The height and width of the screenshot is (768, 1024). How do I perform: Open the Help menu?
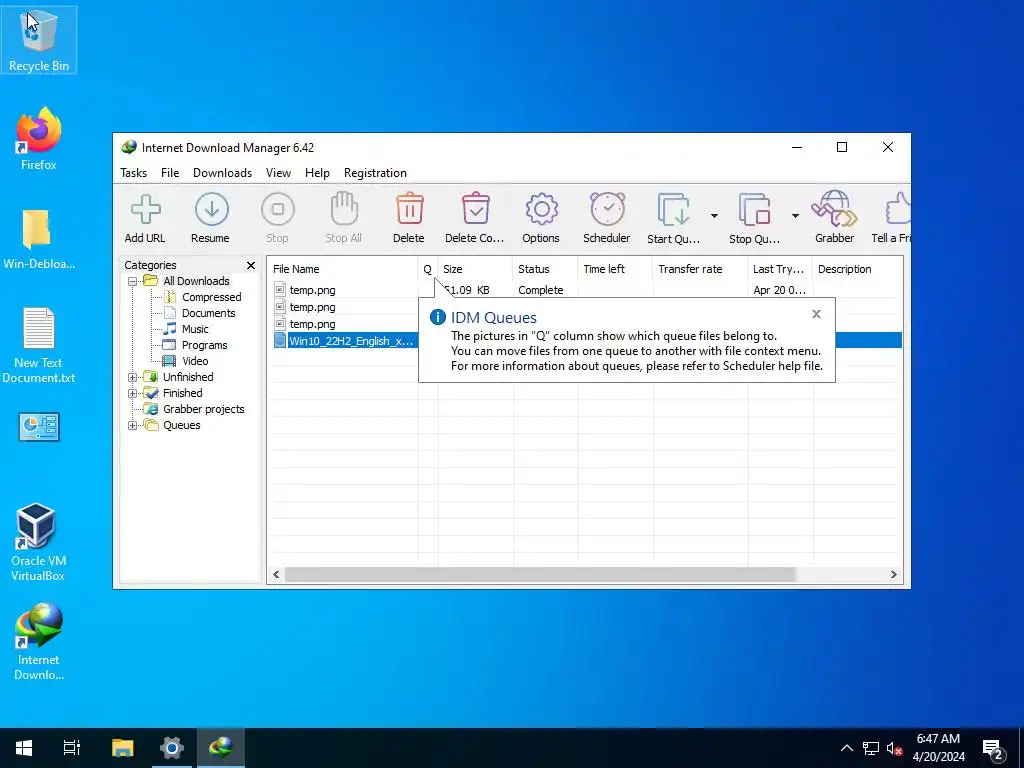[317, 173]
